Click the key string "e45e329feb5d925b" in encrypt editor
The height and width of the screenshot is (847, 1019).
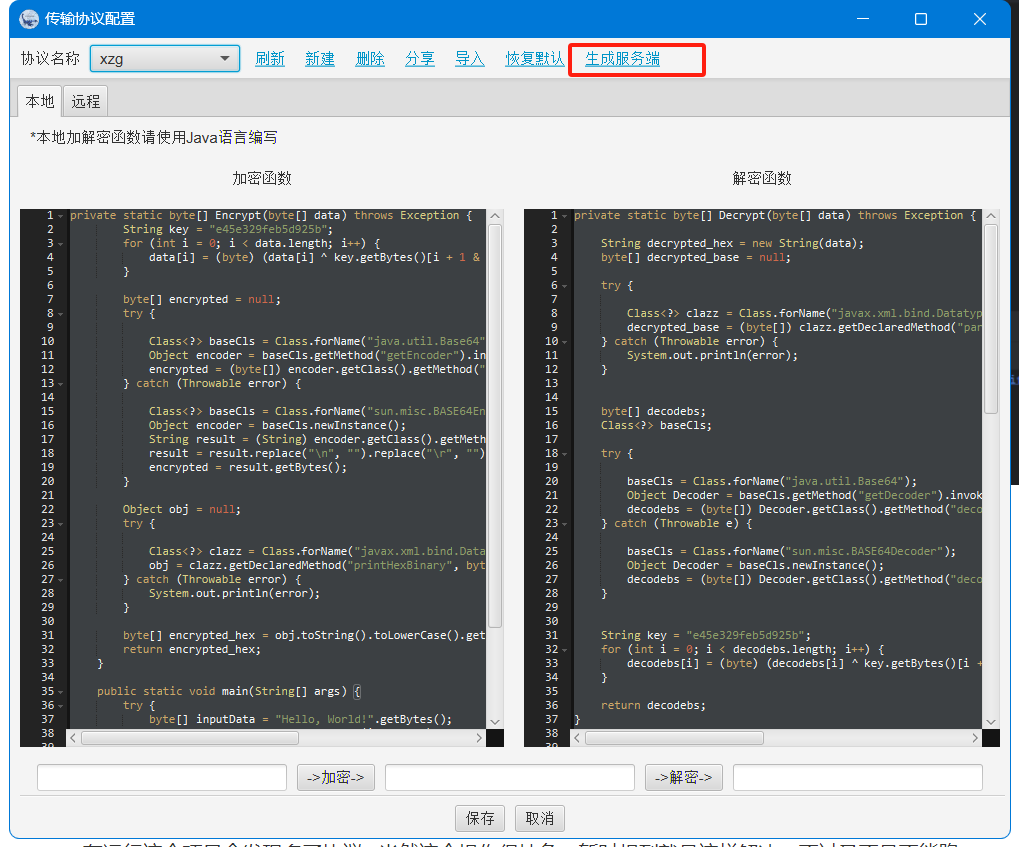tap(268, 229)
